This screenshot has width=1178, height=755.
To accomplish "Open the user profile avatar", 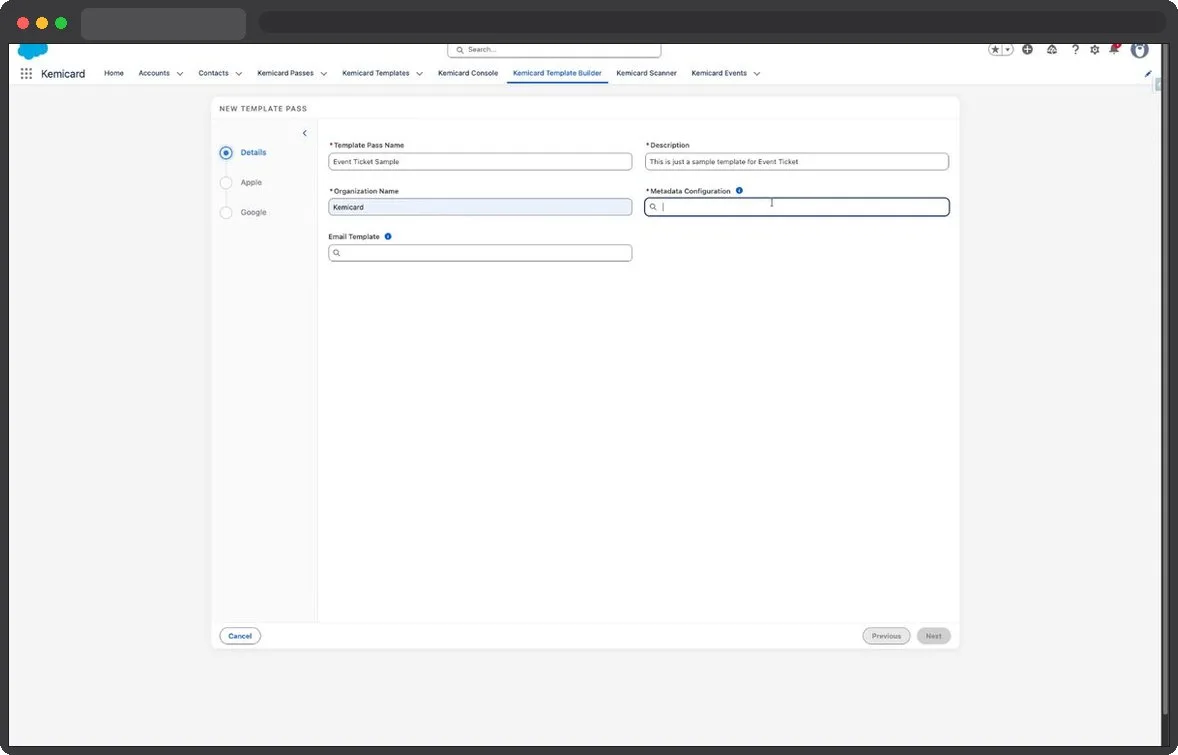I will tap(1140, 50).
